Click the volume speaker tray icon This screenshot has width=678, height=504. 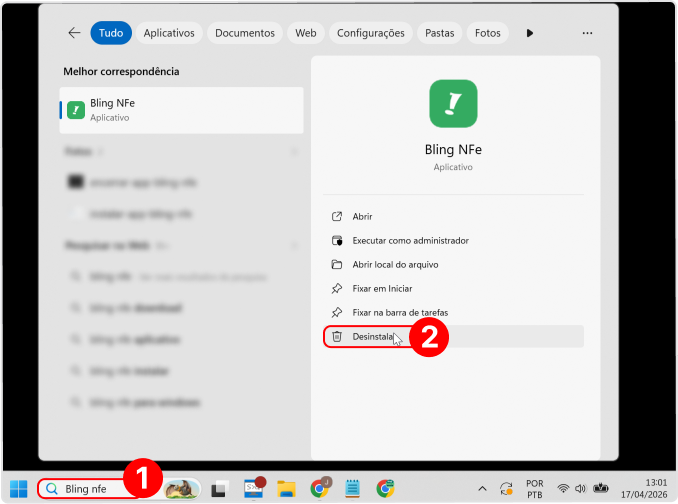click(580, 489)
